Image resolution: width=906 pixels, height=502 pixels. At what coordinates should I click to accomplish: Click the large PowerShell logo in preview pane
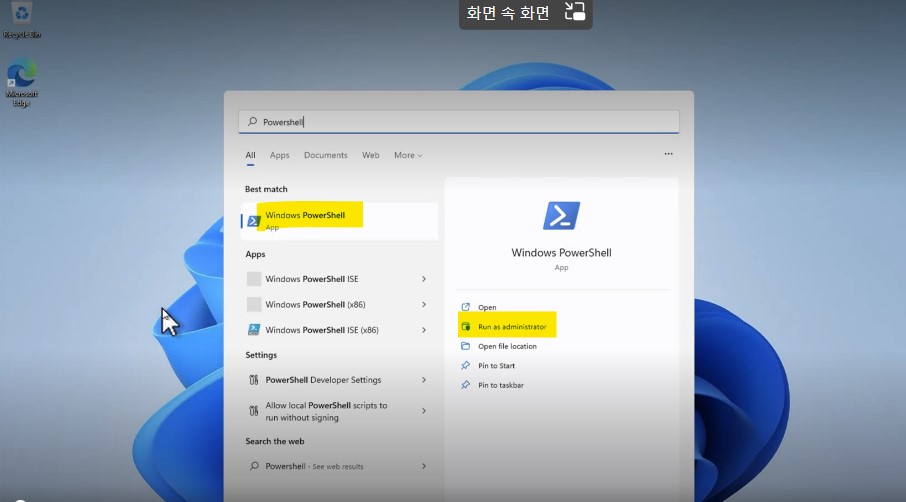pyautogui.click(x=561, y=216)
